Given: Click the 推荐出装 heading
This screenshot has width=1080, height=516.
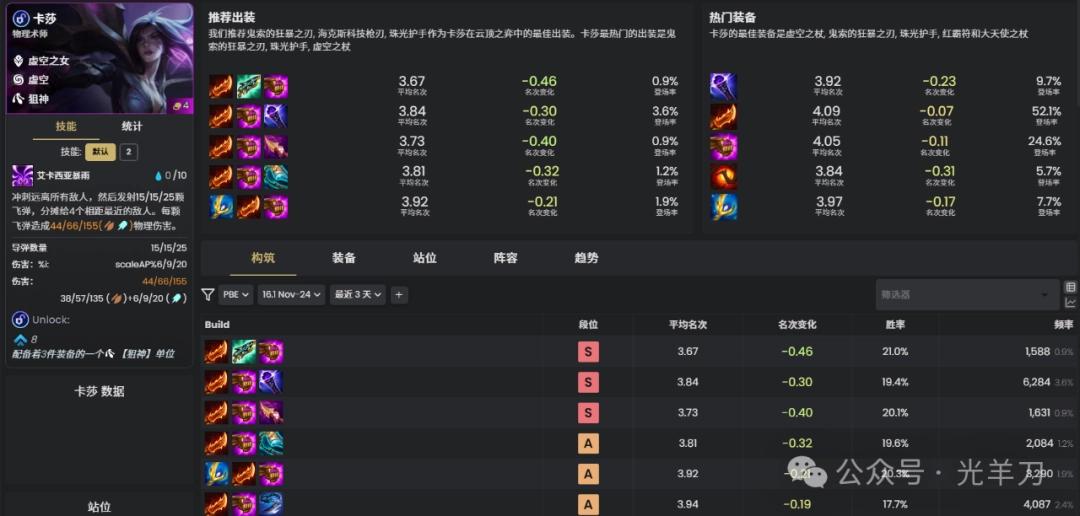Looking at the screenshot, I should 231,18.
